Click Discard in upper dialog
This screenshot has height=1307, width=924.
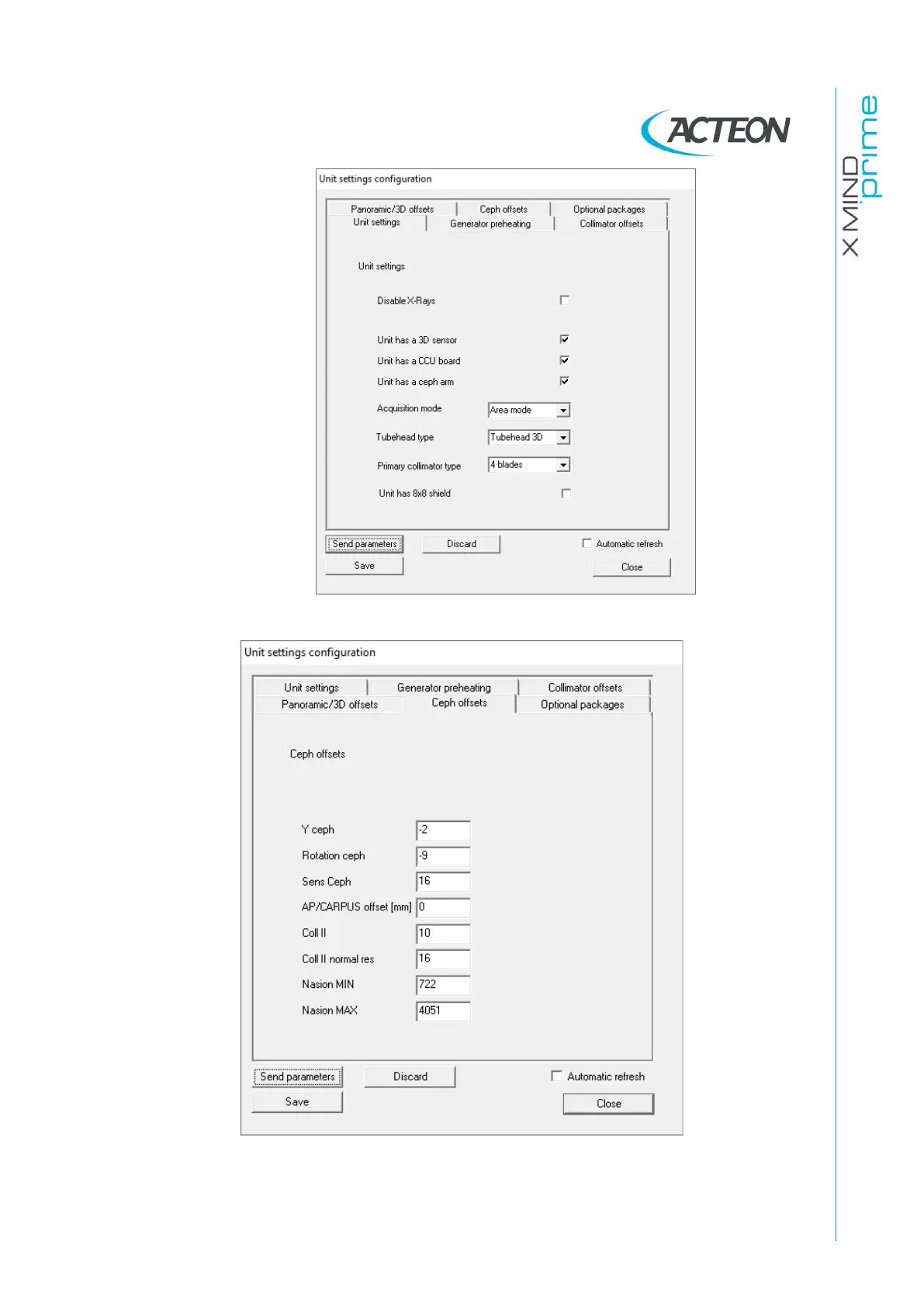tap(462, 544)
